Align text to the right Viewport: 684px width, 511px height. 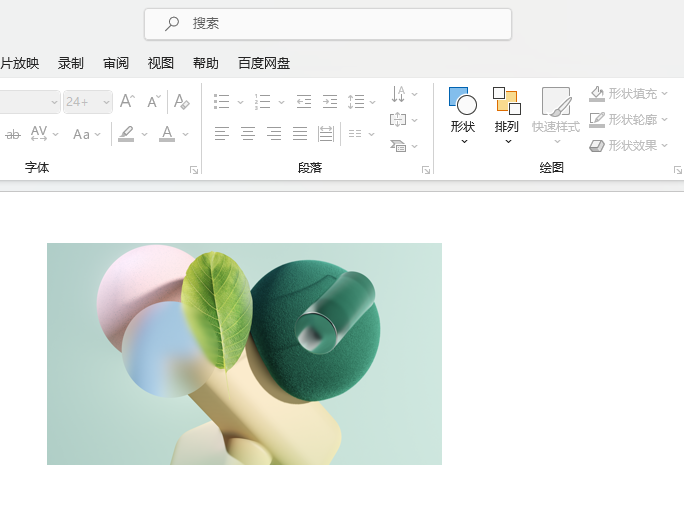coord(274,134)
